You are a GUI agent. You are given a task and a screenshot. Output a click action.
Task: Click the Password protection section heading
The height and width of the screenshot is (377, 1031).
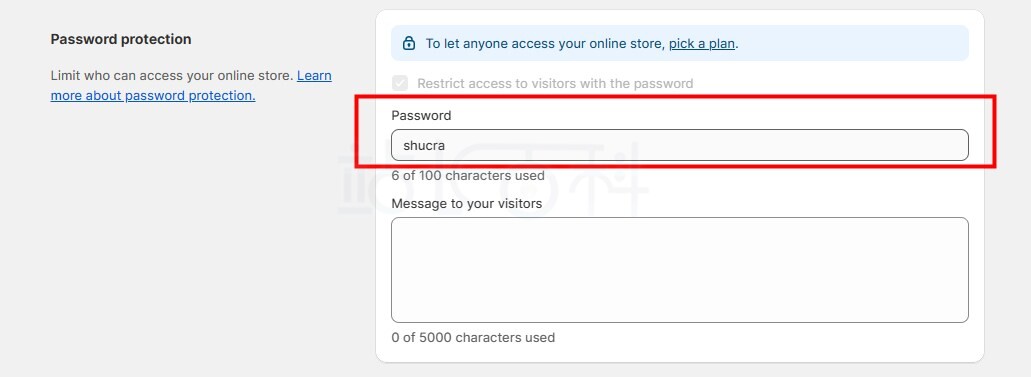(x=121, y=39)
